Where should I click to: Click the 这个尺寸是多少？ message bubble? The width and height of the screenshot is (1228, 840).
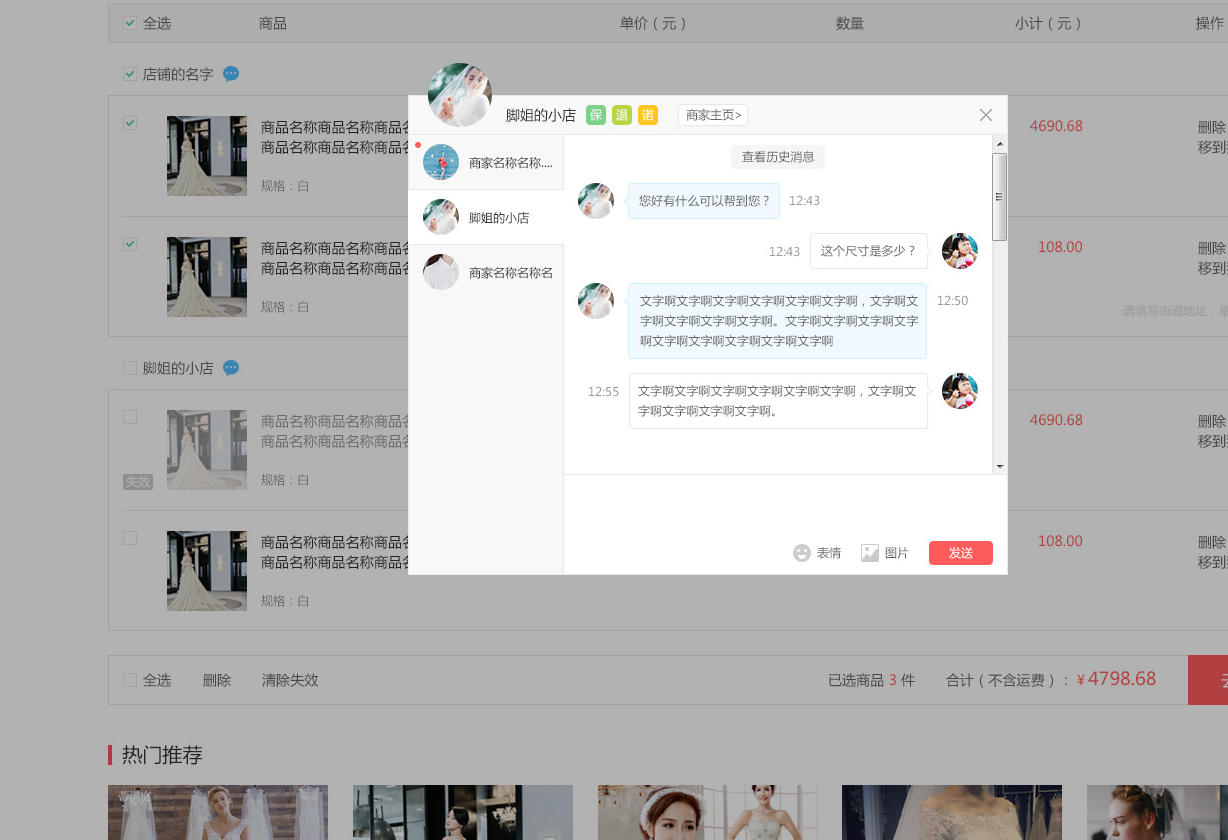869,251
